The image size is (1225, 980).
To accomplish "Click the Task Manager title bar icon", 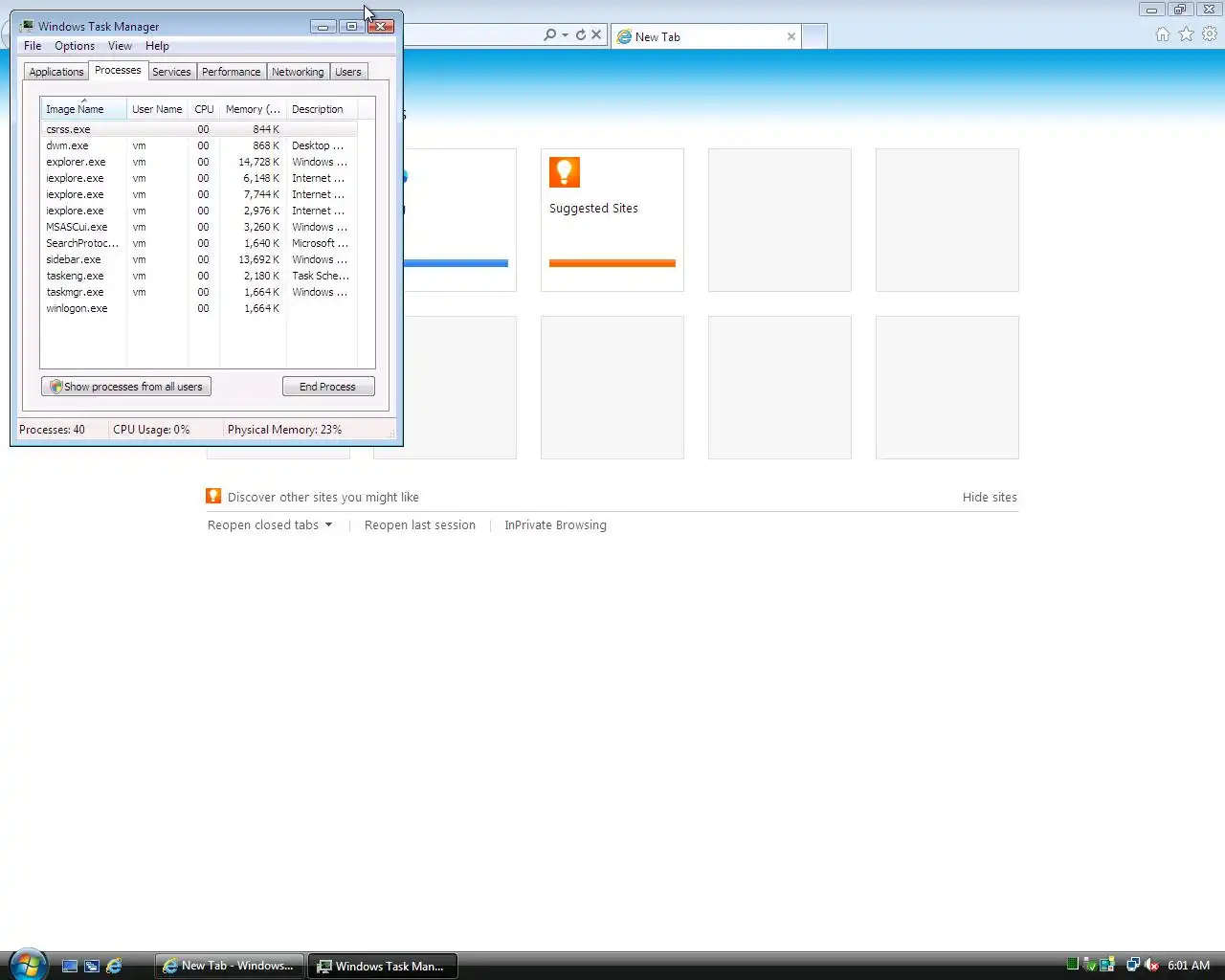I will point(27,26).
